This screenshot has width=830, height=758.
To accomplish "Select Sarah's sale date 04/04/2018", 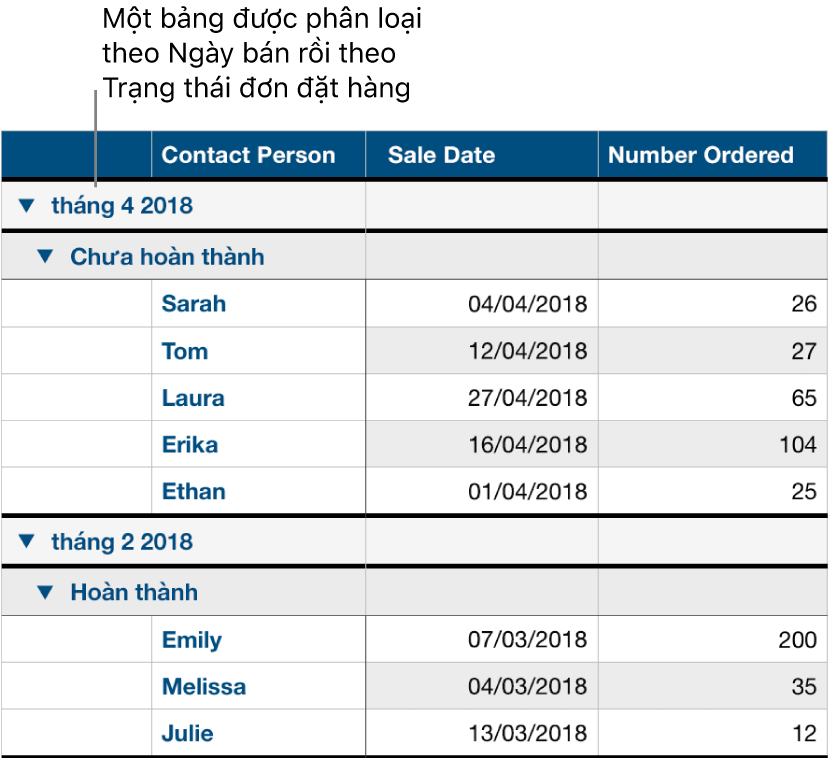I will point(528,304).
